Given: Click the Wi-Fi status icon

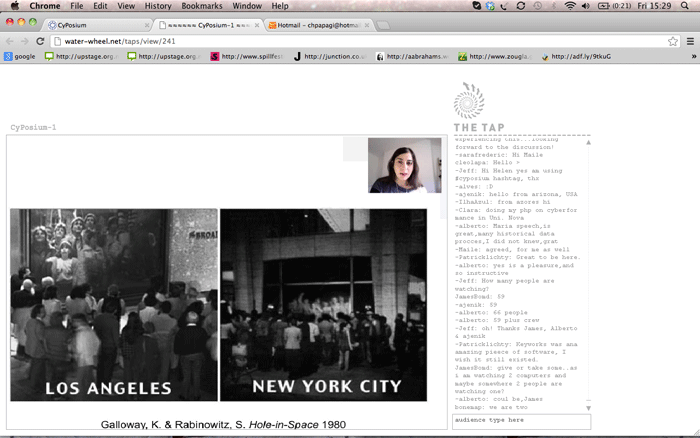Looking at the screenshot, I should 570,6.
